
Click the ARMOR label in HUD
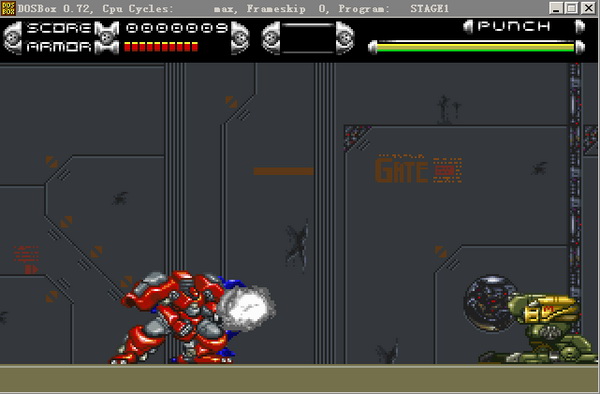[x=59, y=47]
